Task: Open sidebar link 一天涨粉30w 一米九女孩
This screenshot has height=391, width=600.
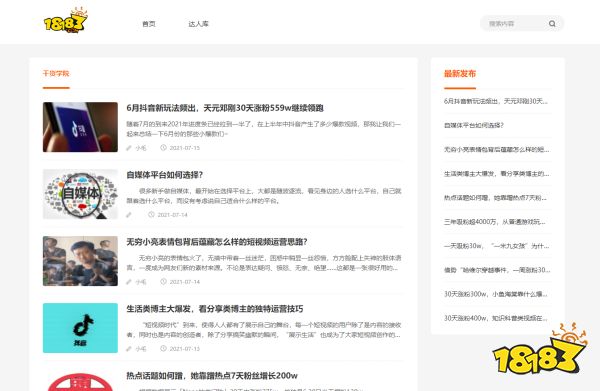Action: coord(496,246)
